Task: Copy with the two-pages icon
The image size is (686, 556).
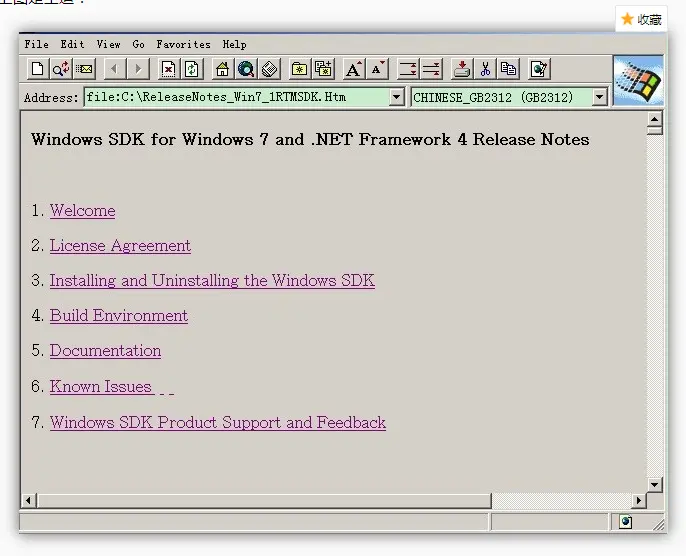Action: point(508,69)
